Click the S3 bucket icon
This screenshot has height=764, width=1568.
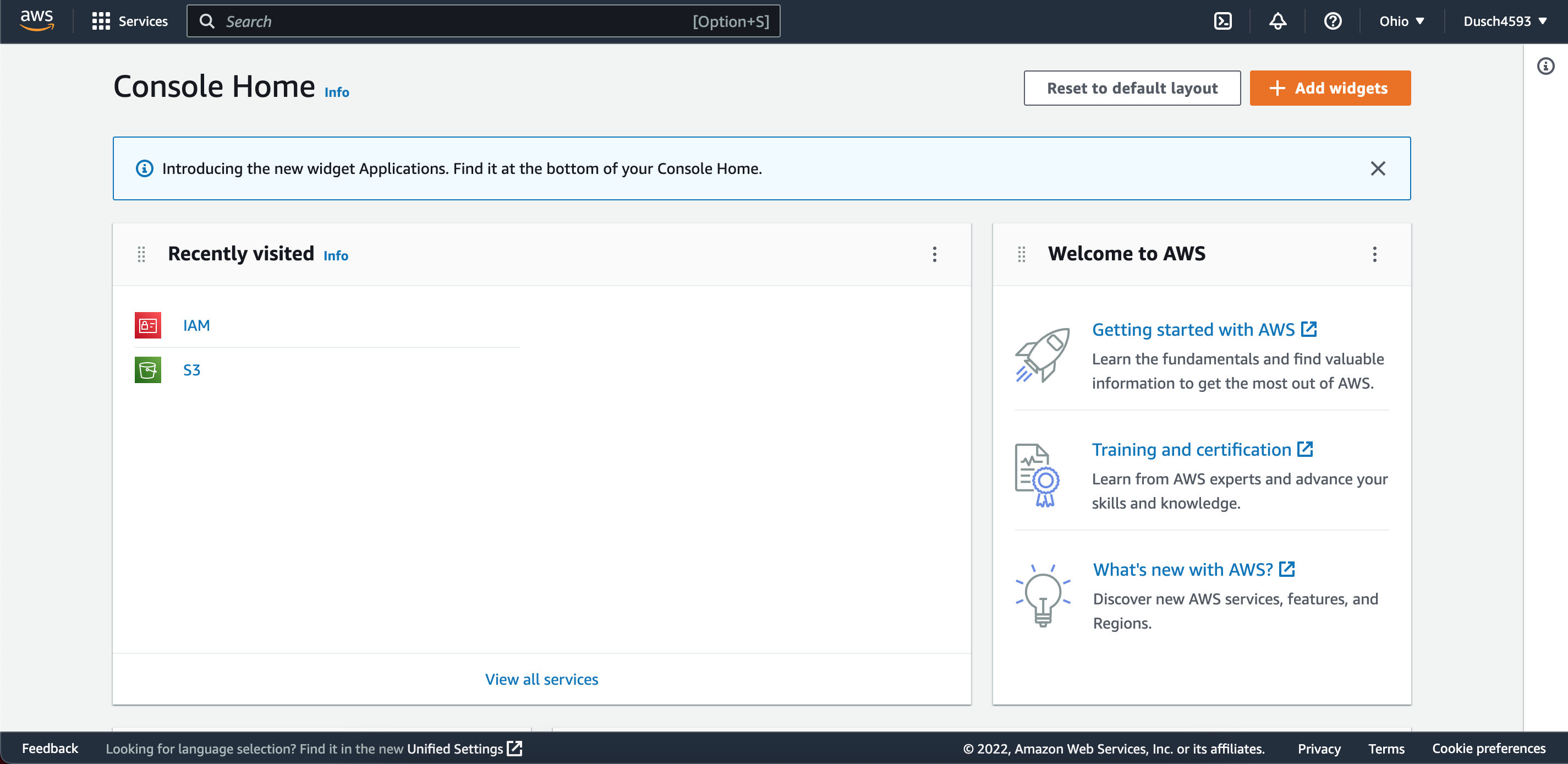tap(148, 369)
